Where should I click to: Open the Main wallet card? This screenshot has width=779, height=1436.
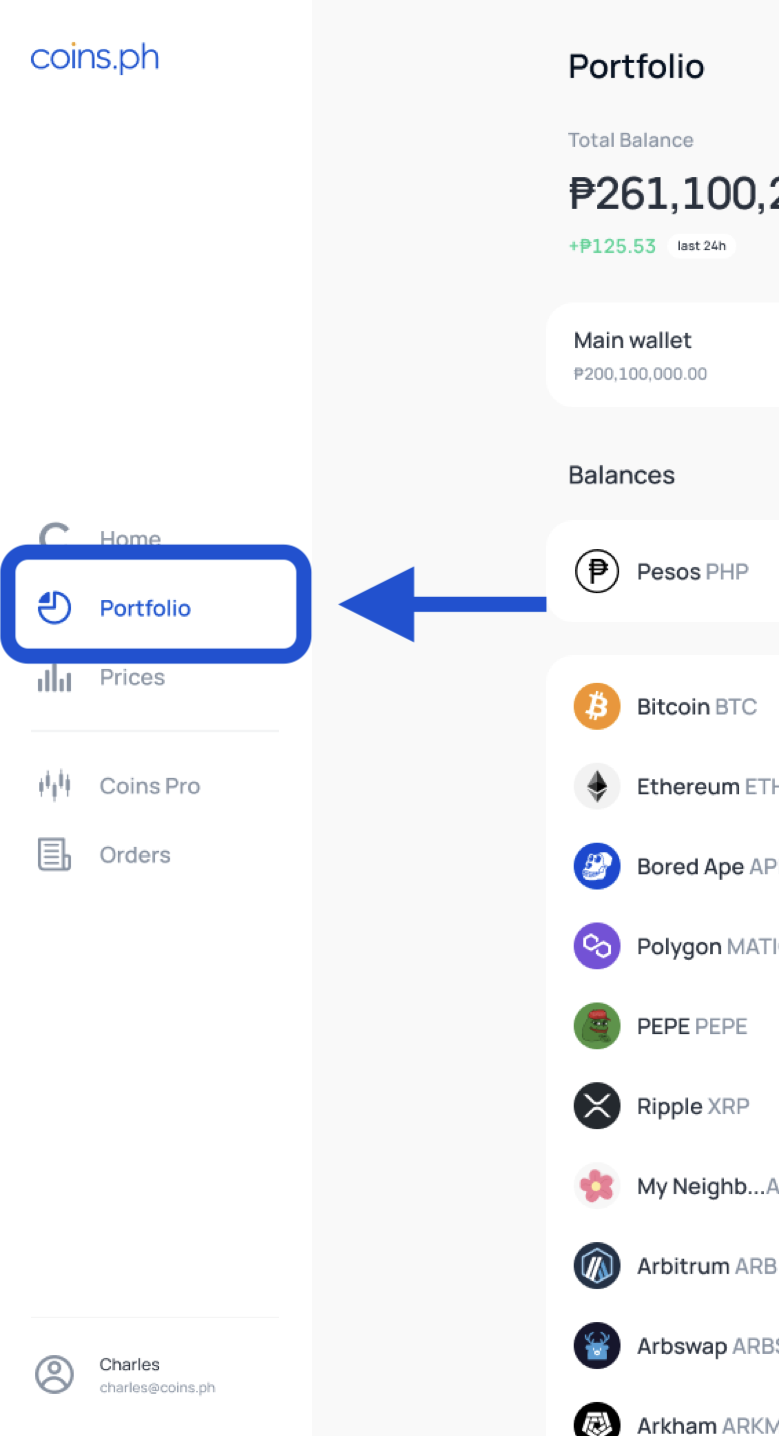(663, 355)
